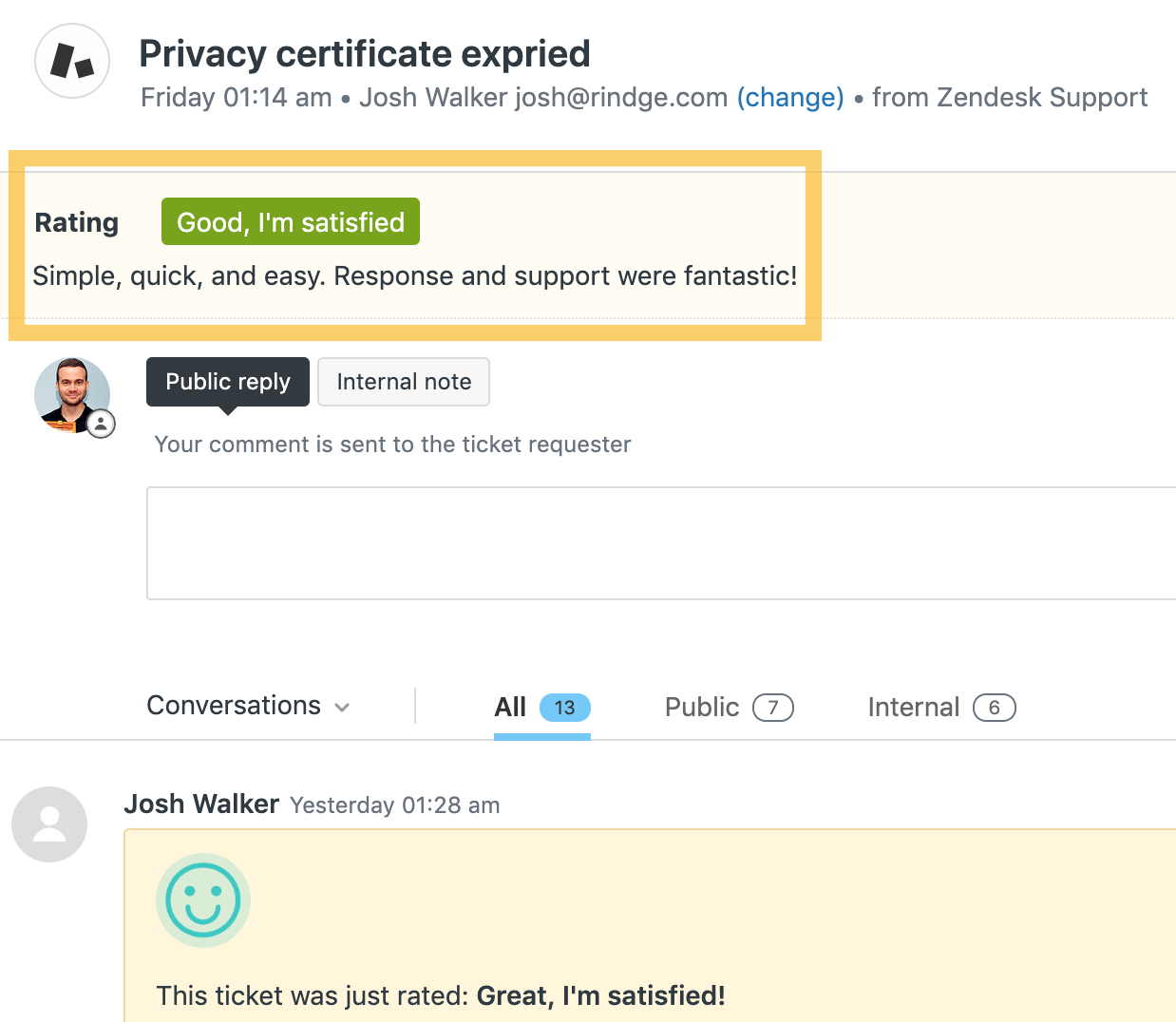Click the 'Good, I'm satisfied' rating badge
This screenshot has height=1022, width=1176.
[290, 221]
